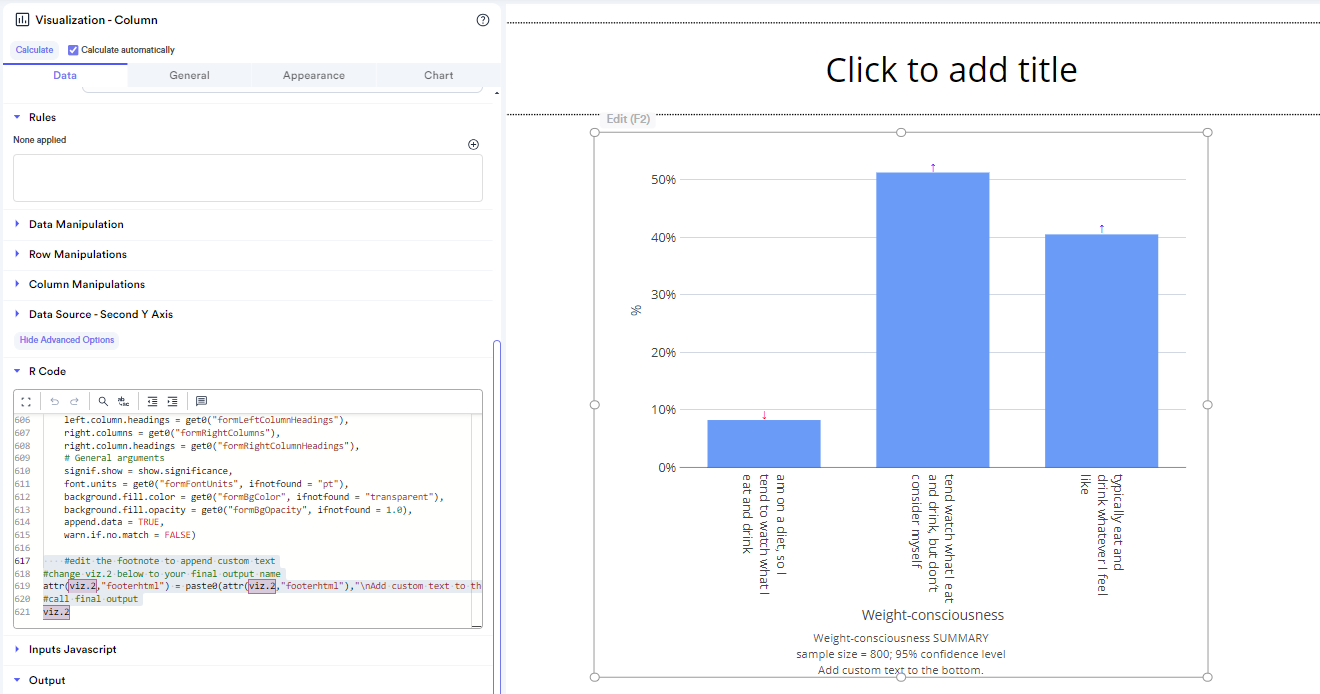This screenshot has width=1320, height=694.
Task: Click the undo arrow in code editor toolbar
Action: point(54,401)
